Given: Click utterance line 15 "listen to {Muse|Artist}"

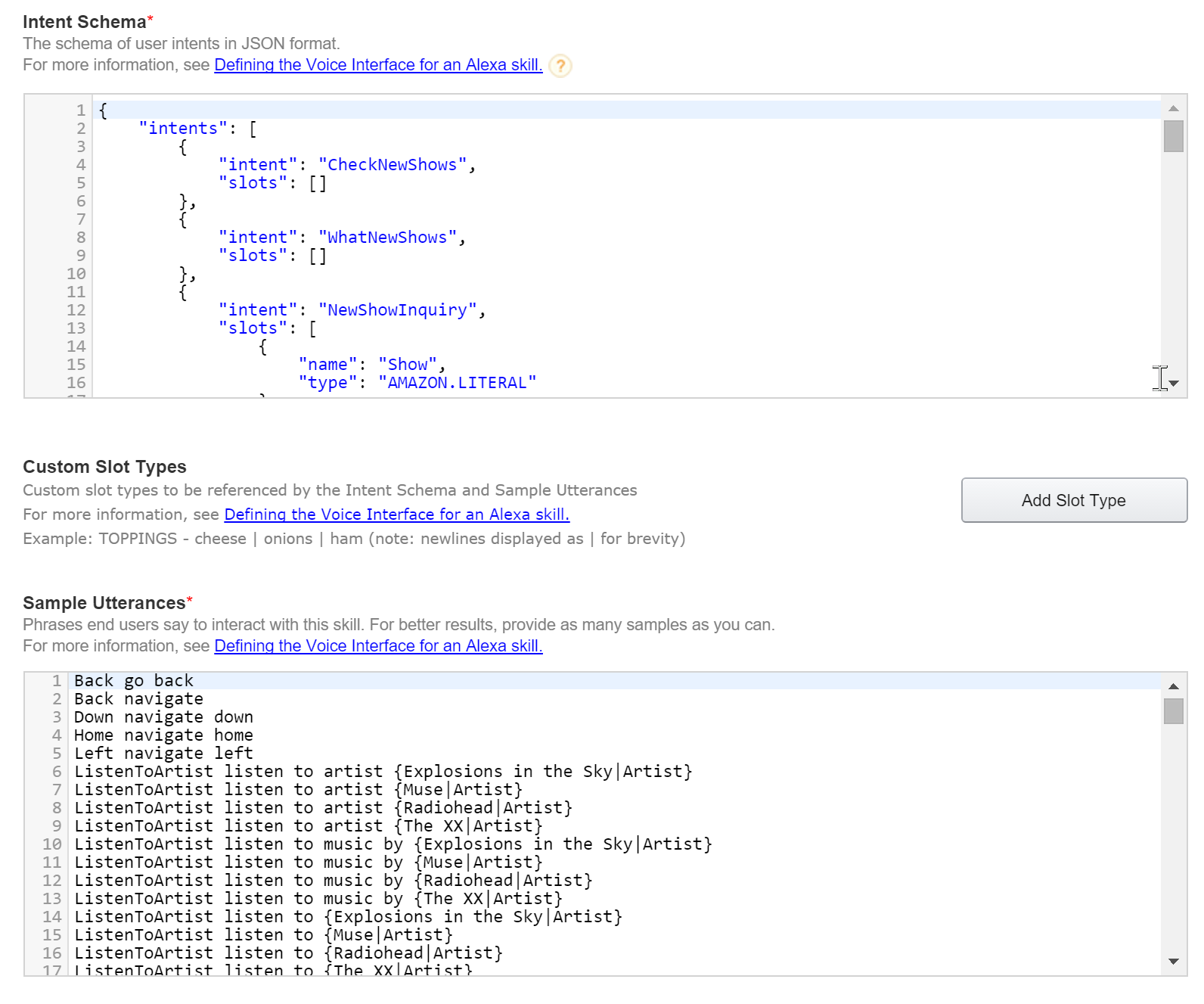Looking at the screenshot, I should [x=264, y=935].
